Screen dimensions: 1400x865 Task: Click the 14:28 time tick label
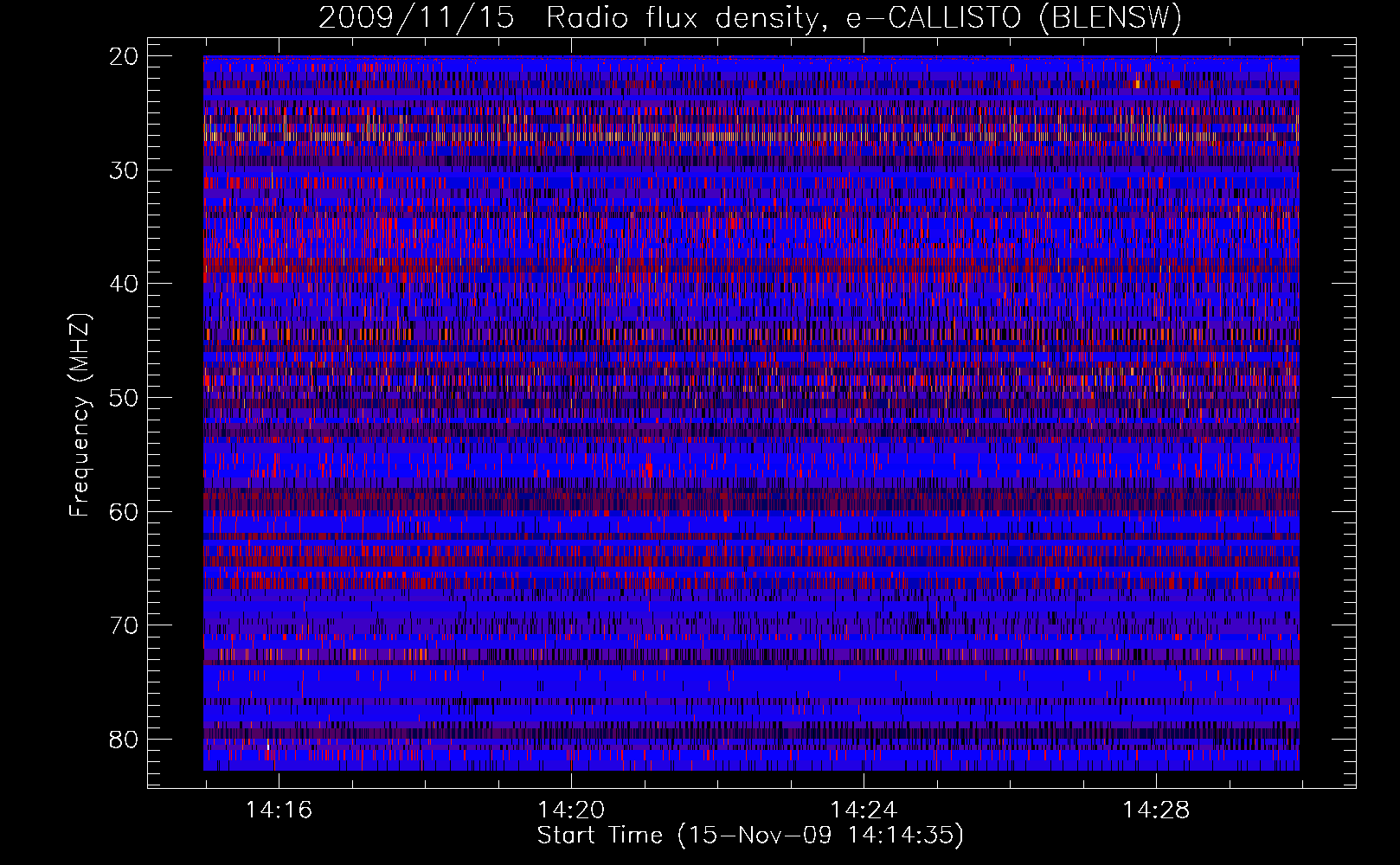1156,811
